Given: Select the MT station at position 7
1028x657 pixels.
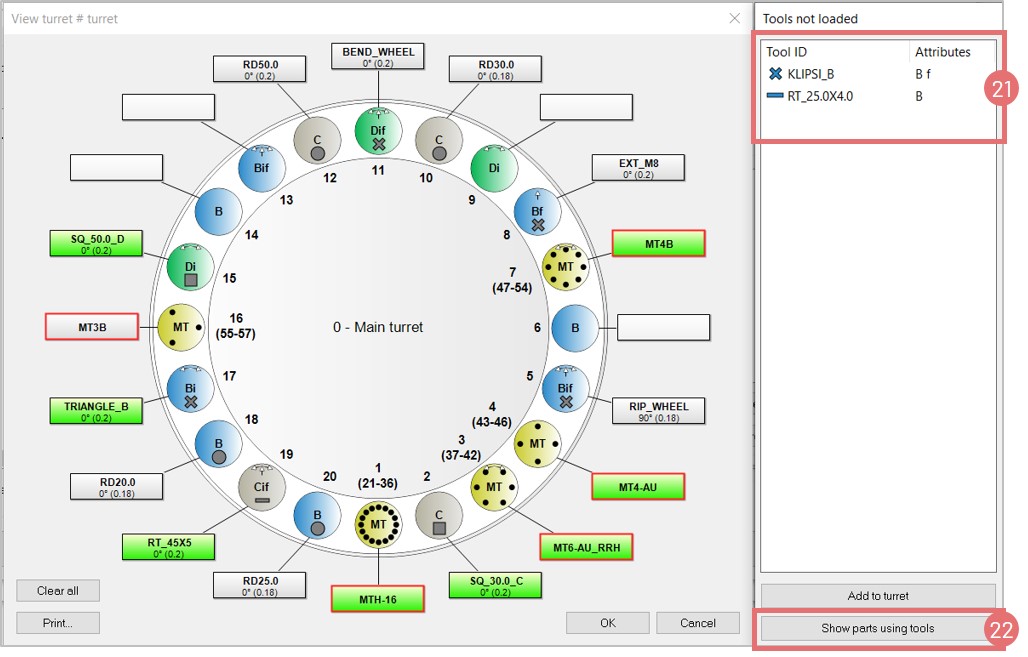Looking at the screenshot, I should pyautogui.click(x=565, y=266).
